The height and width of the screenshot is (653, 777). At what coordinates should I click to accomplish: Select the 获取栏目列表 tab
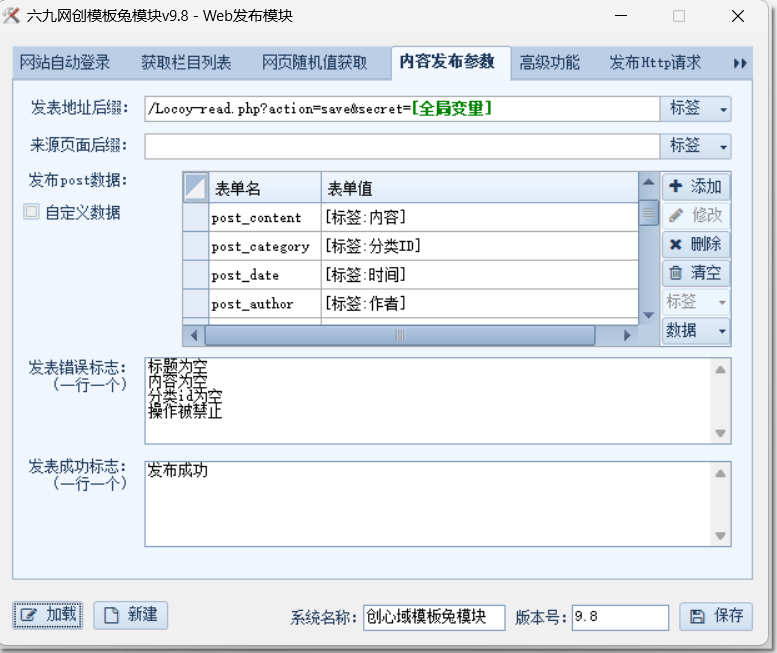tap(186, 63)
